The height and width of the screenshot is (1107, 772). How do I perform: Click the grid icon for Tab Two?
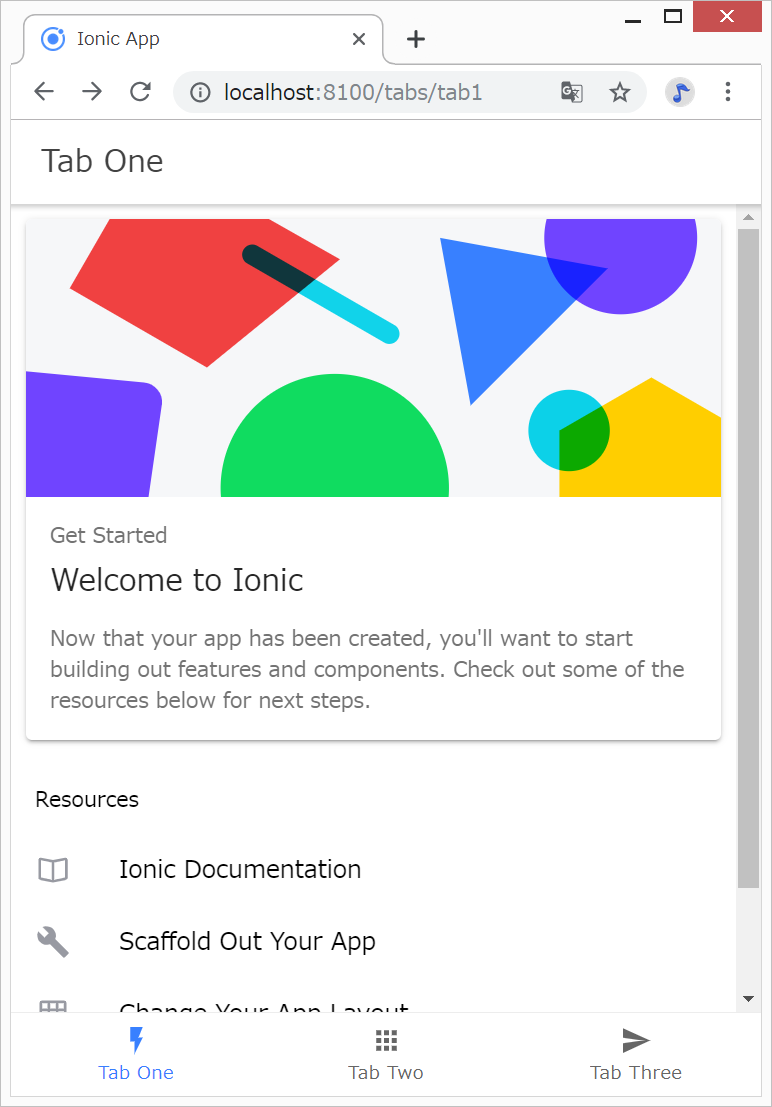(x=386, y=1040)
